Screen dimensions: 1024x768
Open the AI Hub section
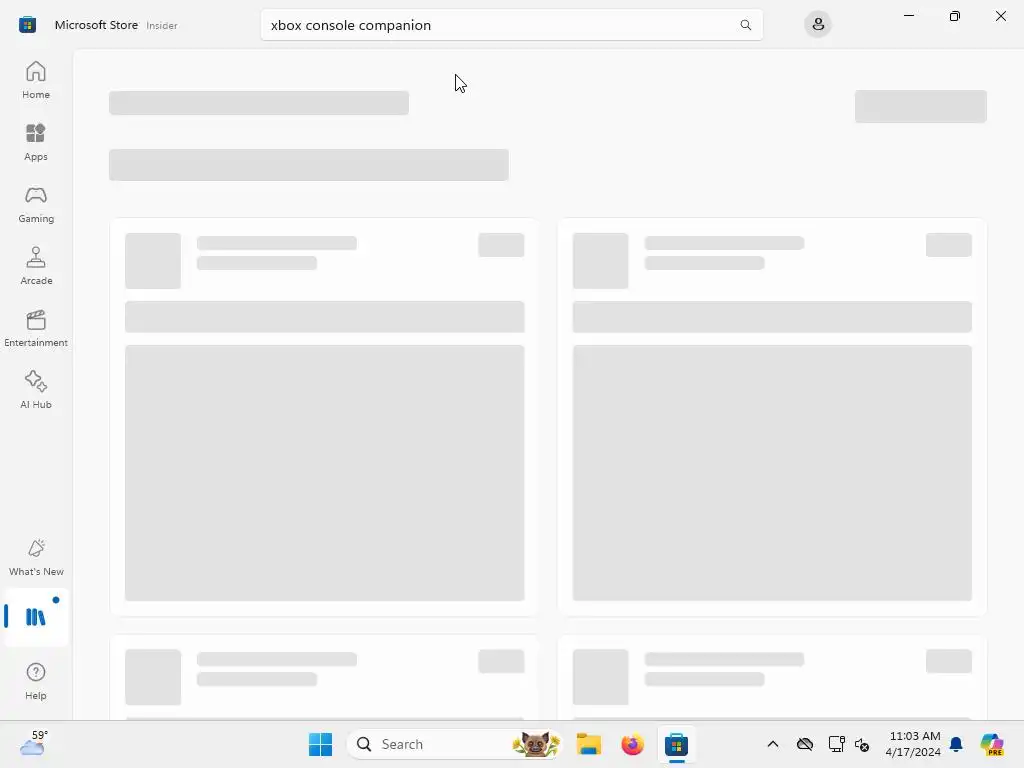36,391
